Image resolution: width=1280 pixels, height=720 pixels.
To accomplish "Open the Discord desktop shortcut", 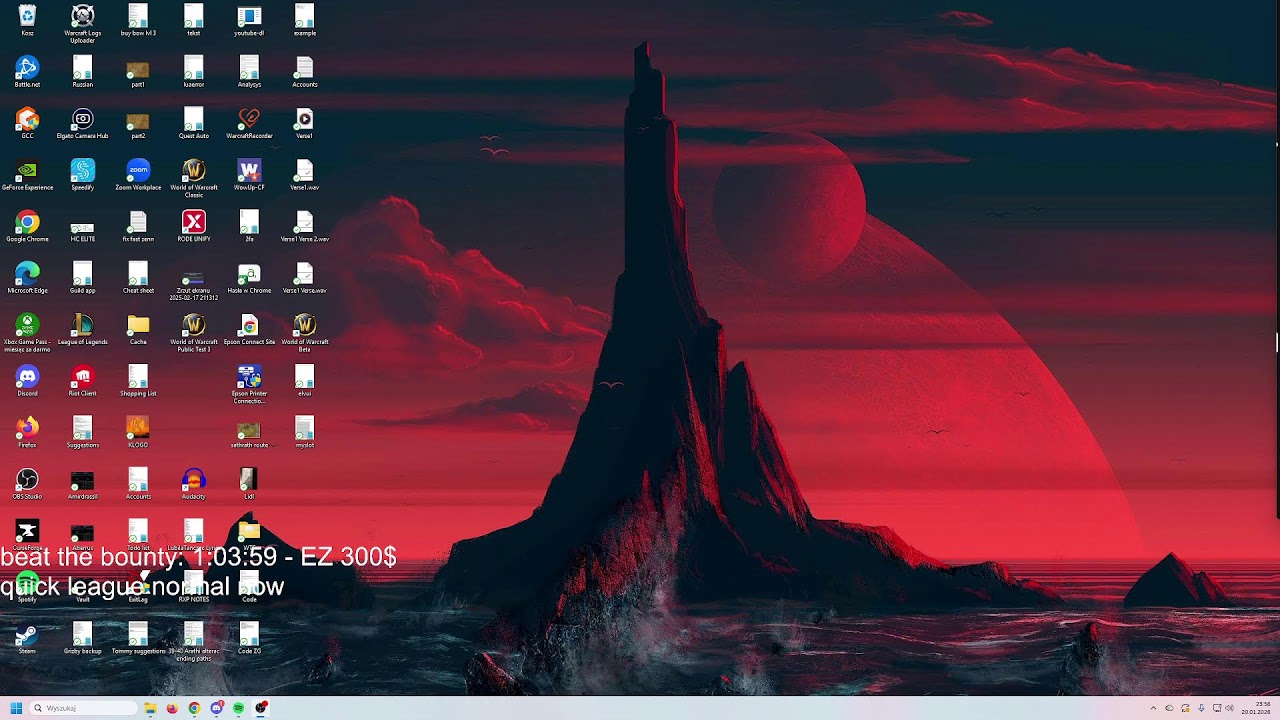I will pyautogui.click(x=27, y=381).
